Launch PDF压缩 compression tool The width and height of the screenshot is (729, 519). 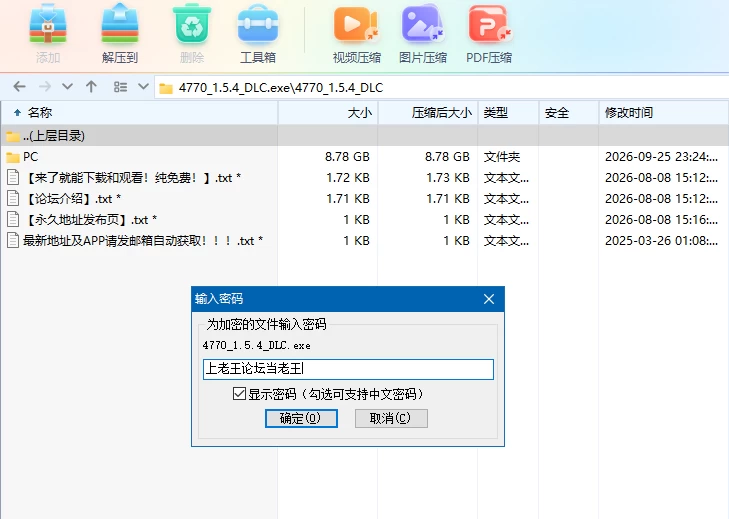coord(489,24)
